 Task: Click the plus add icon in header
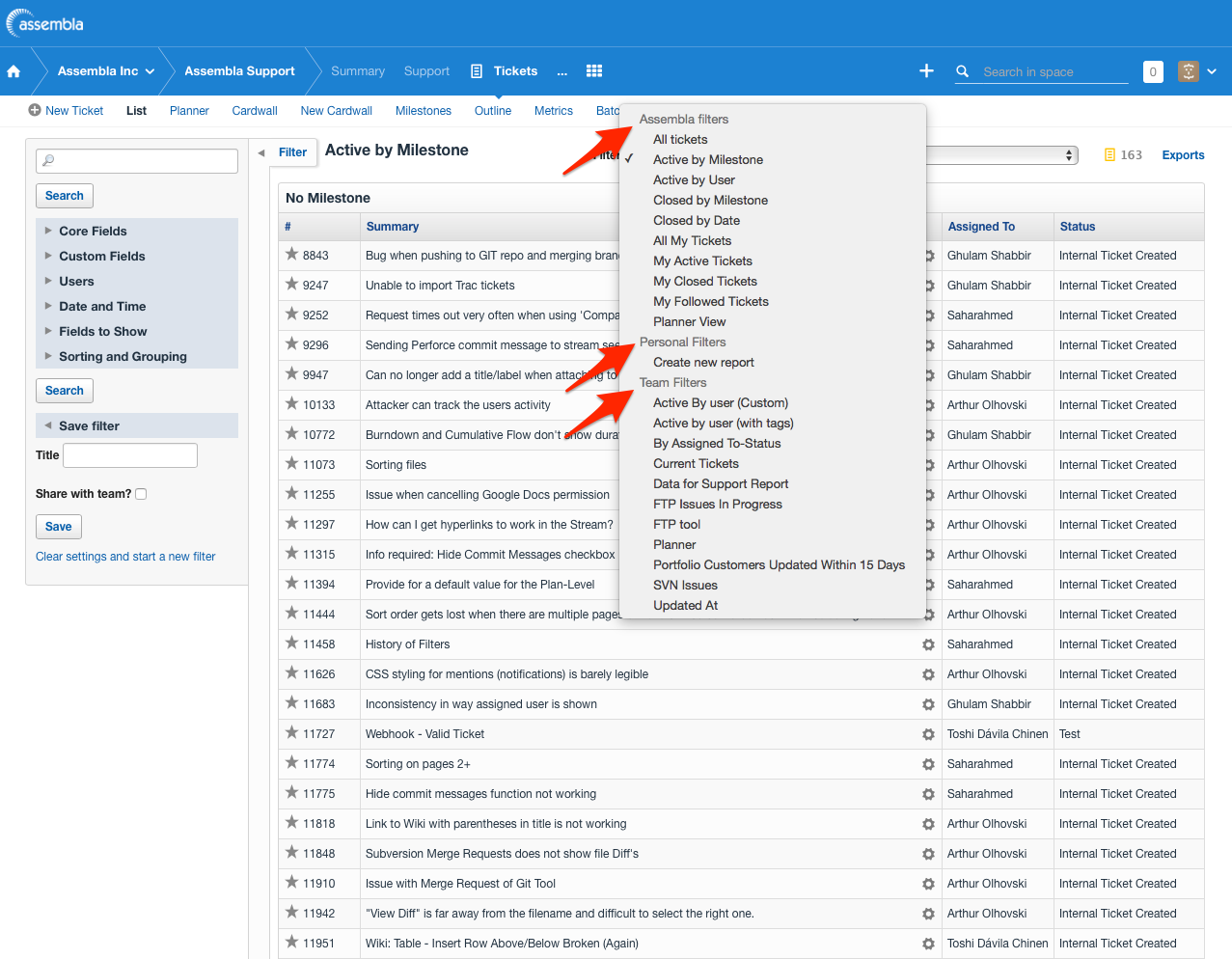click(926, 70)
